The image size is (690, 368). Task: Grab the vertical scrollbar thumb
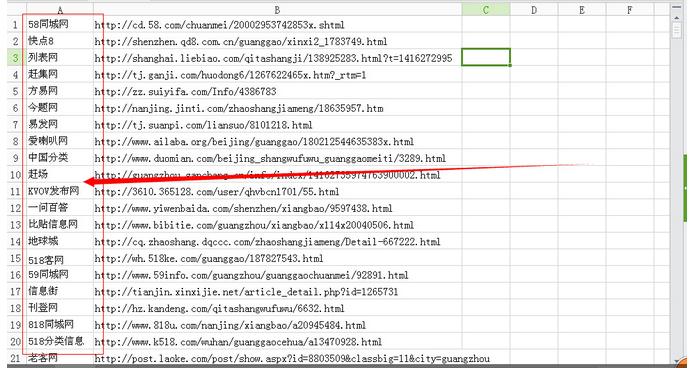click(x=677, y=30)
